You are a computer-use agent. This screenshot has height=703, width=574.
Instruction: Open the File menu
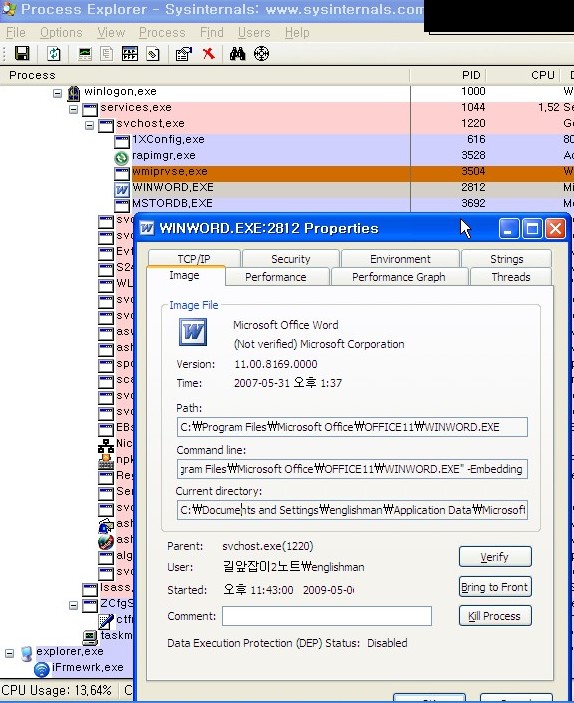pos(16,33)
